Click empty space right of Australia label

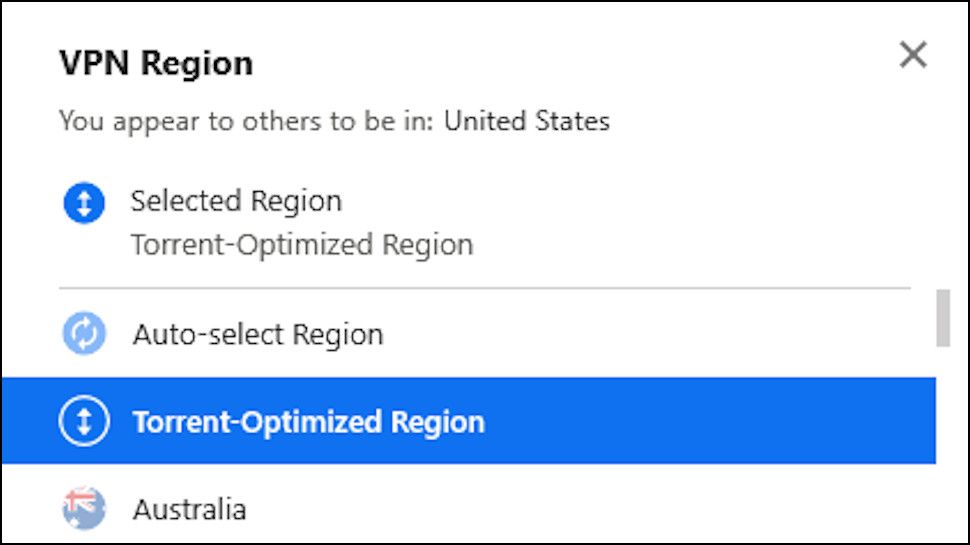click(600, 509)
